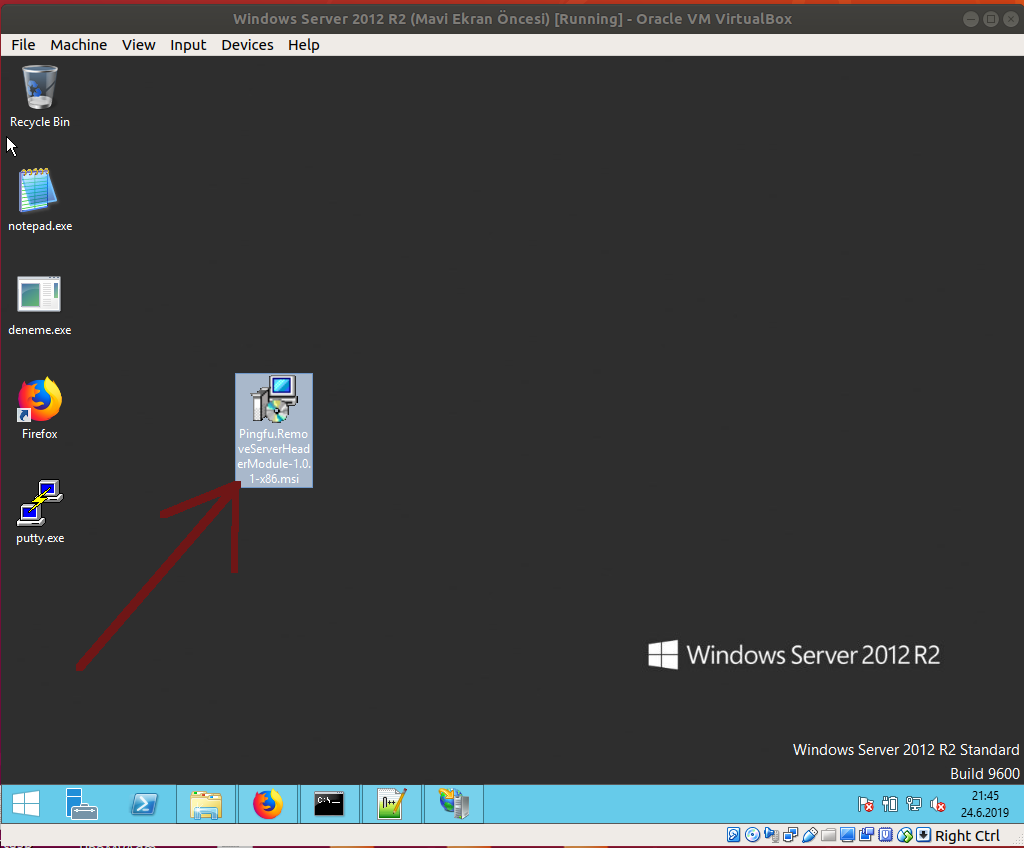The height and width of the screenshot is (848, 1024).
Task: Click the keyboard capture Right Ctrl indicator
Action: (923, 835)
